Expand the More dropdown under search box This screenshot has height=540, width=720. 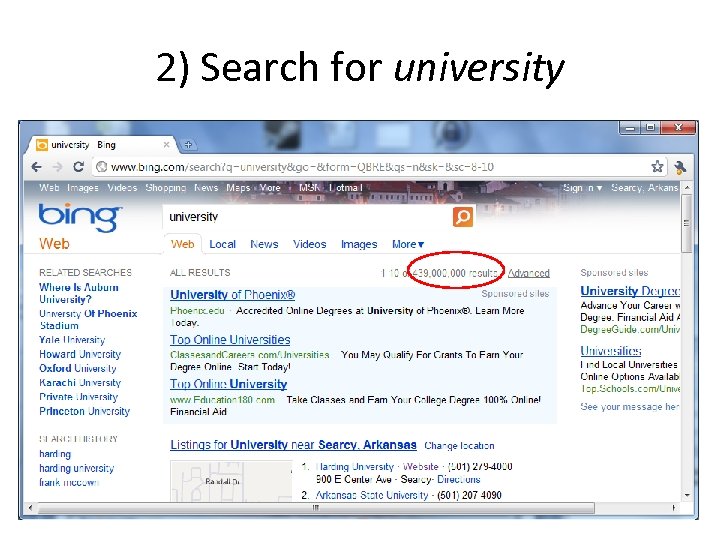(x=408, y=244)
